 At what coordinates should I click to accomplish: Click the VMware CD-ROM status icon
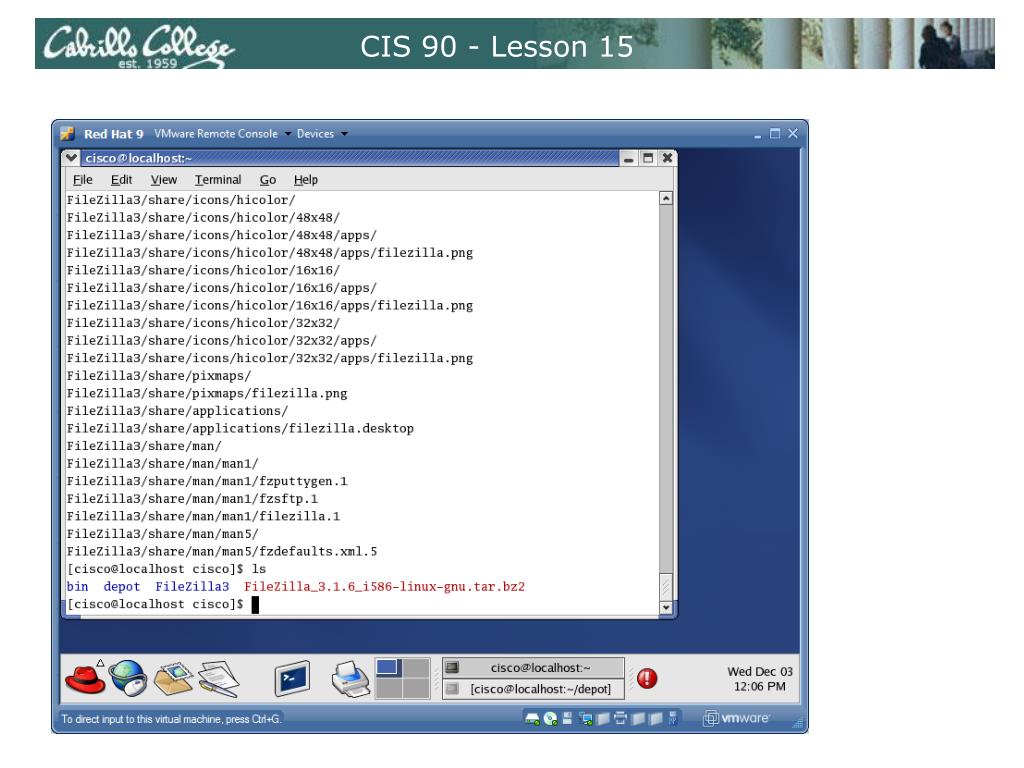point(551,719)
